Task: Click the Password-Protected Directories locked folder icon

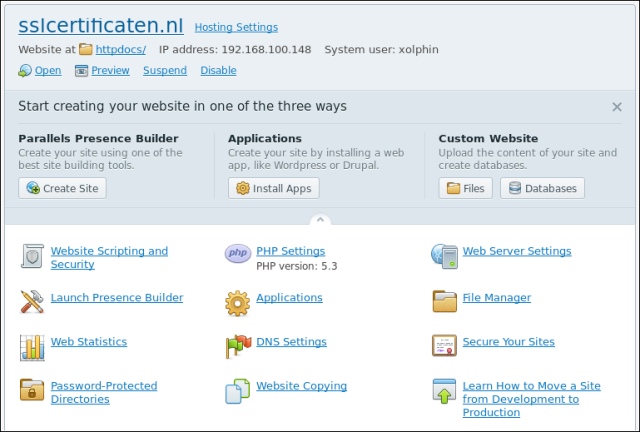Action: (32, 390)
